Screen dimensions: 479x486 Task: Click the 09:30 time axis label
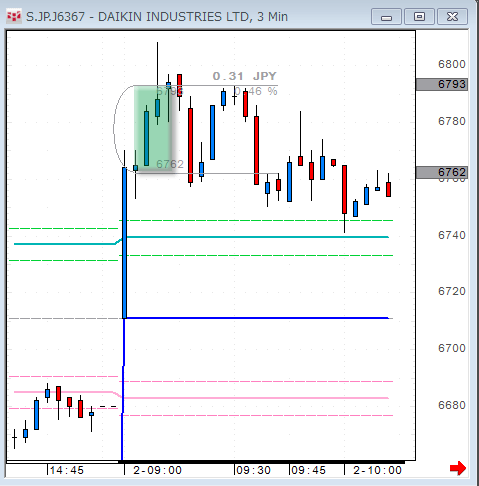point(253,470)
